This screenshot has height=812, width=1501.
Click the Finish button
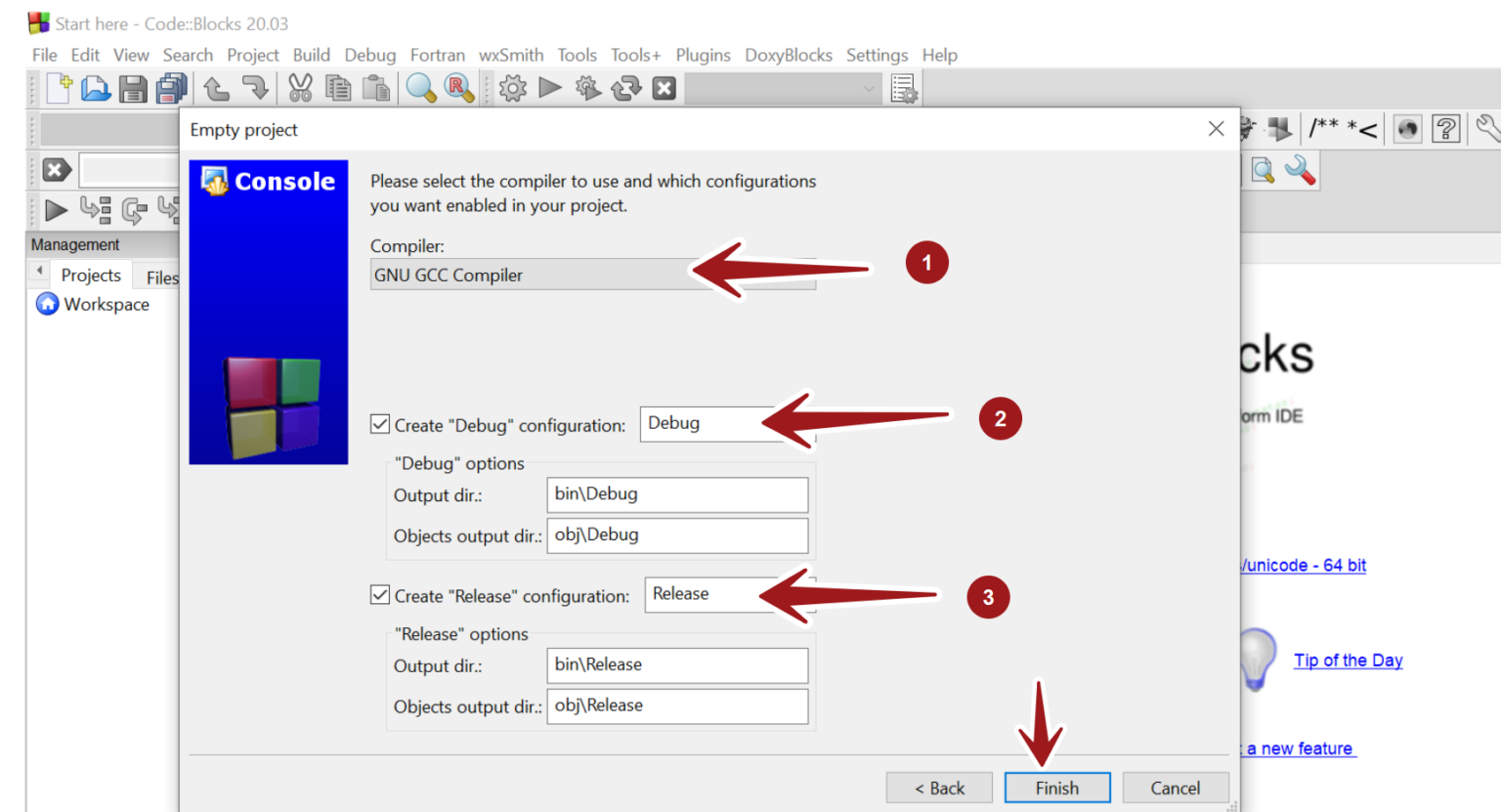point(1056,788)
